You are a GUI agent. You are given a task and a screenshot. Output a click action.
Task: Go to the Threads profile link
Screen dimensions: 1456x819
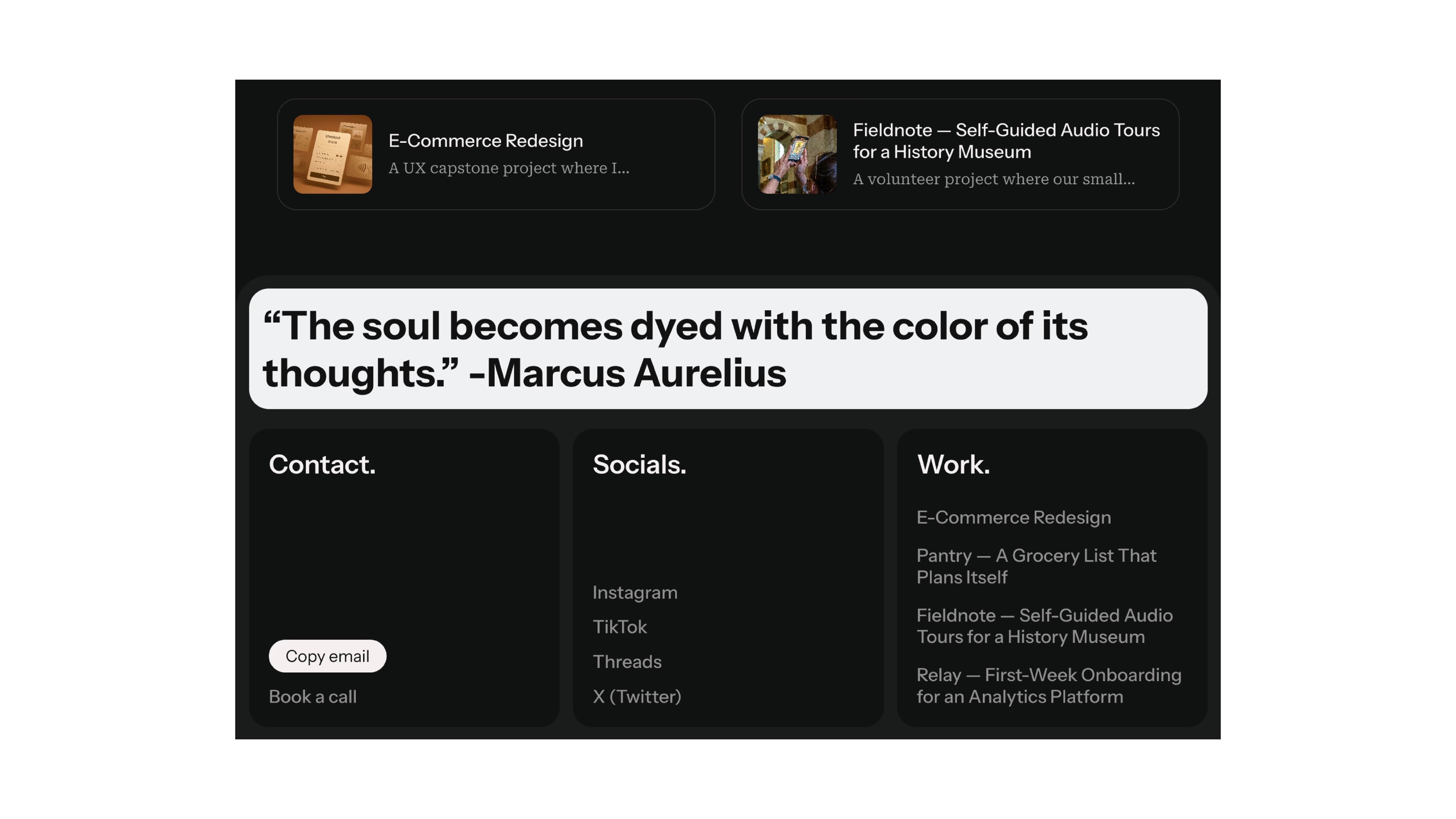[x=627, y=662]
